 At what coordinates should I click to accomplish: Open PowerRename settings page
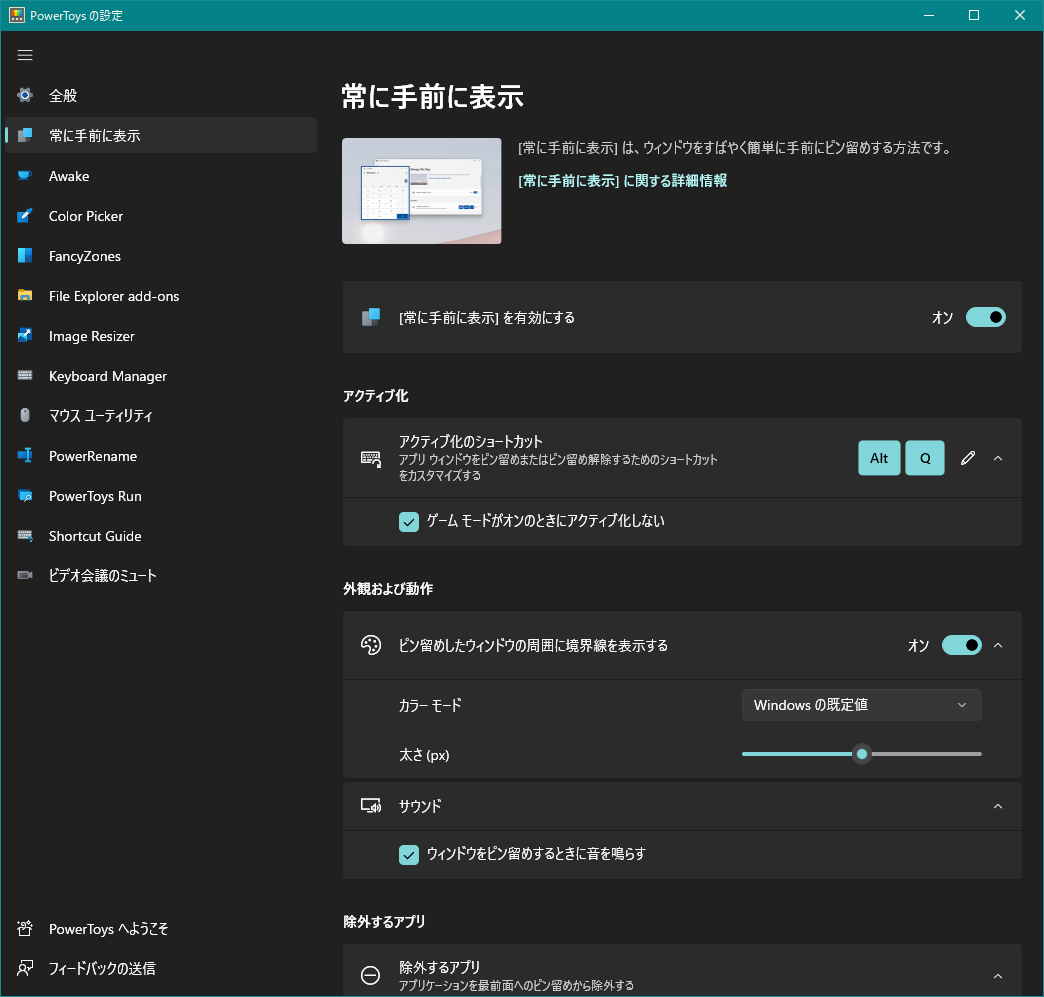click(160, 456)
